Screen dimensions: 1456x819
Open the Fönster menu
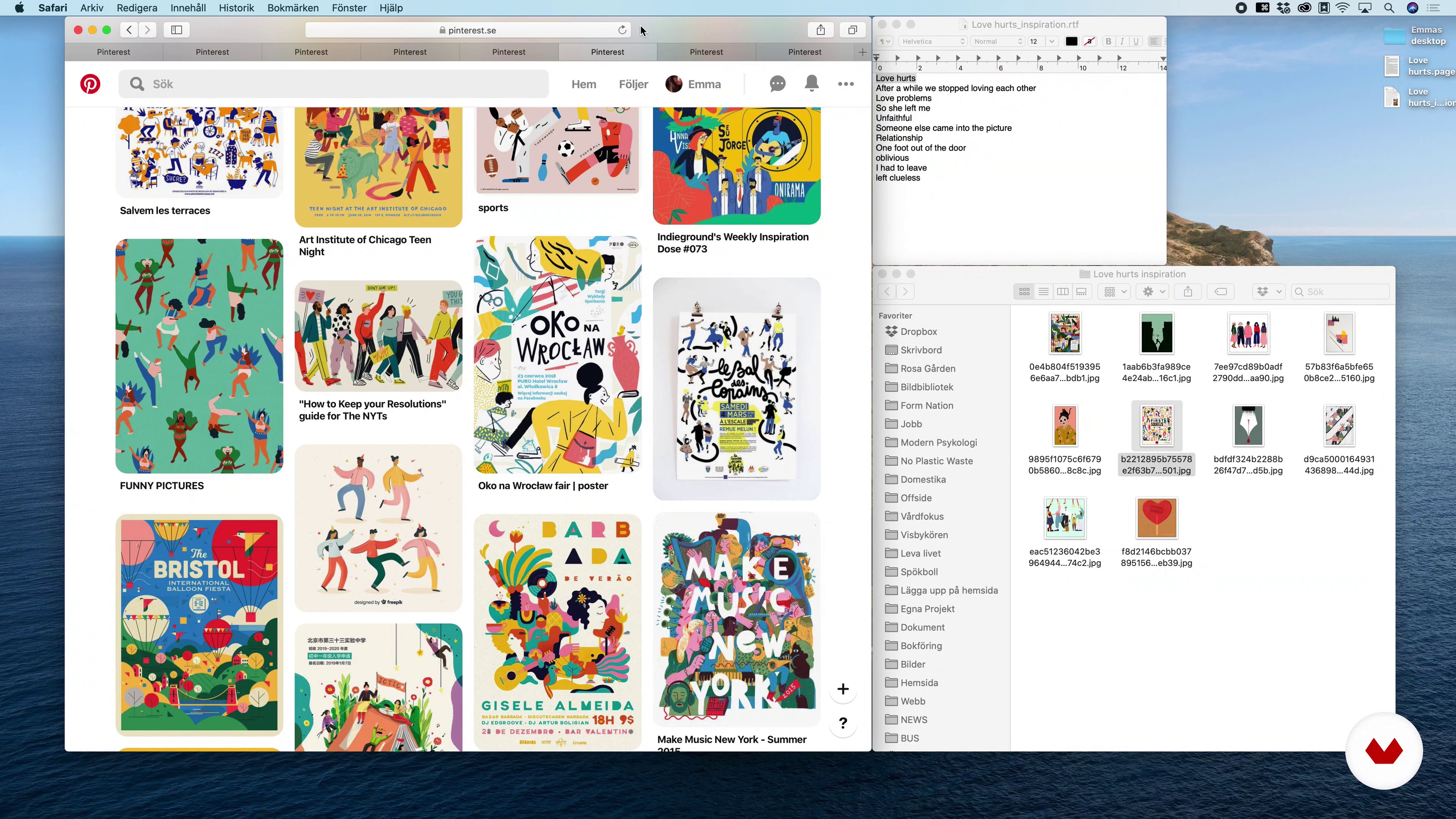coord(349,8)
